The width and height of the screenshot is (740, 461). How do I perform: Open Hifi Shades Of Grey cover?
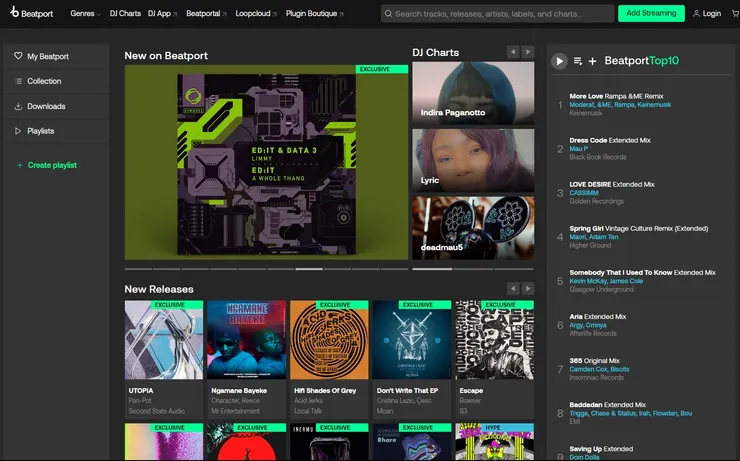tap(329, 340)
